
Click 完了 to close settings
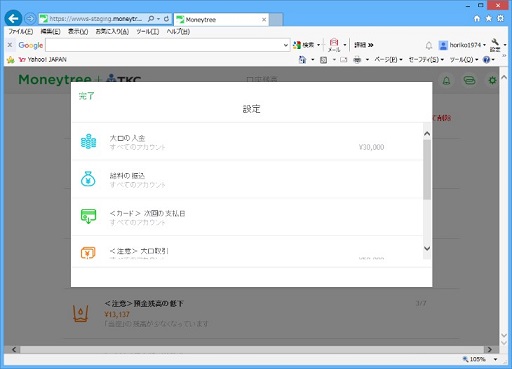[87, 96]
